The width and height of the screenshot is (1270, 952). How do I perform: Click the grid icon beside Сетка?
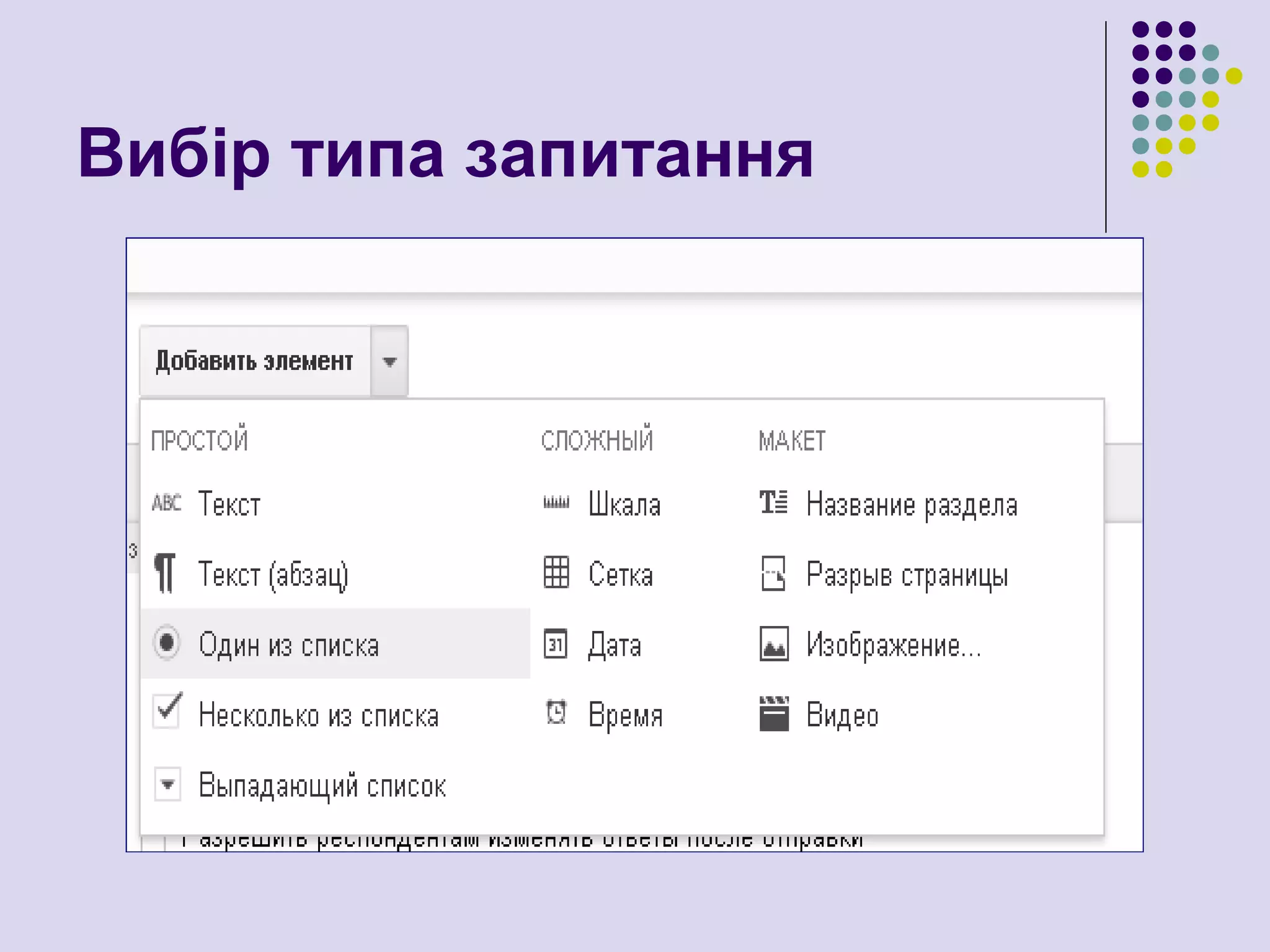(556, 572)
